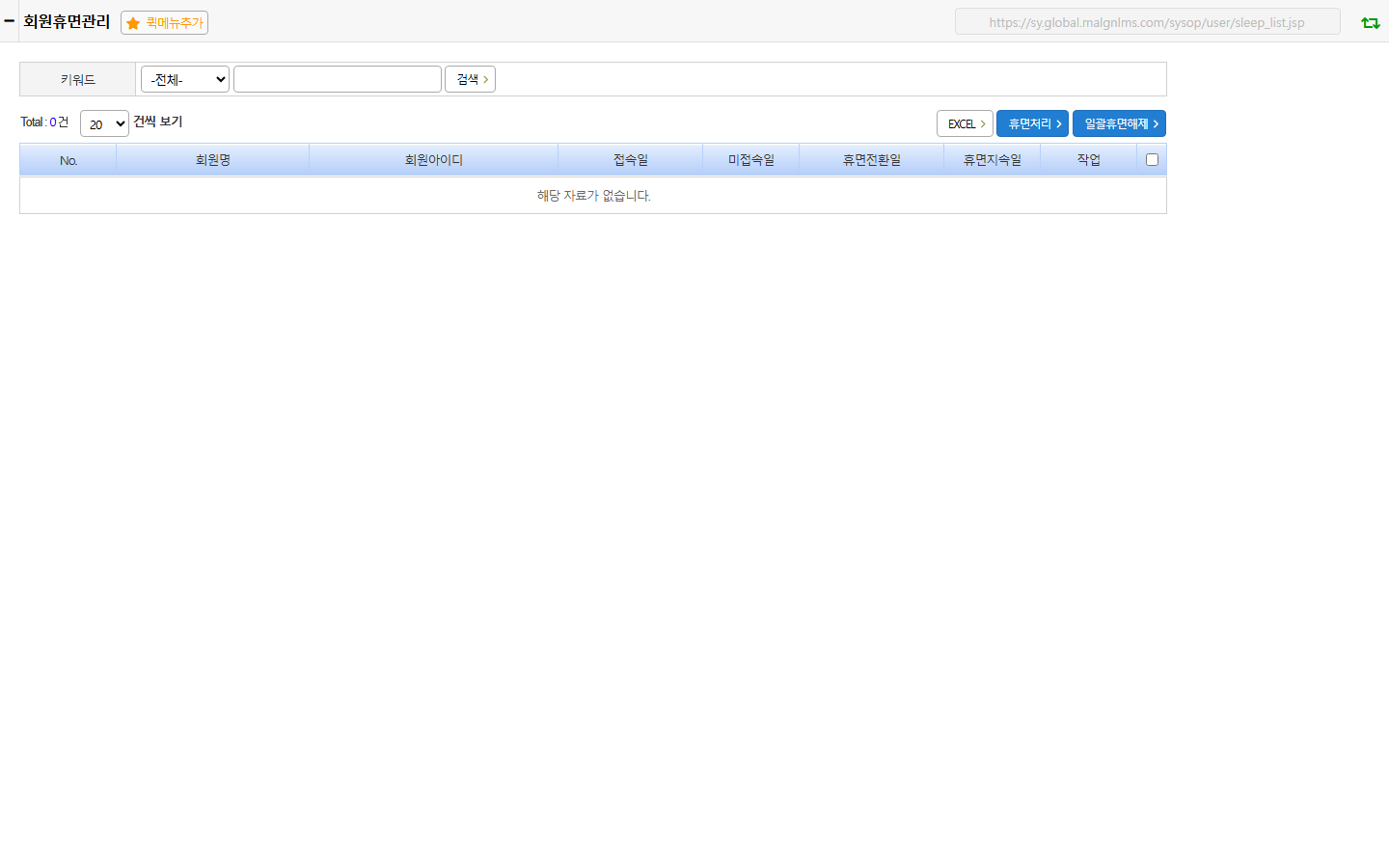Click the 접속일 column header
1389x868 pixels.
(x=631, y=160)
